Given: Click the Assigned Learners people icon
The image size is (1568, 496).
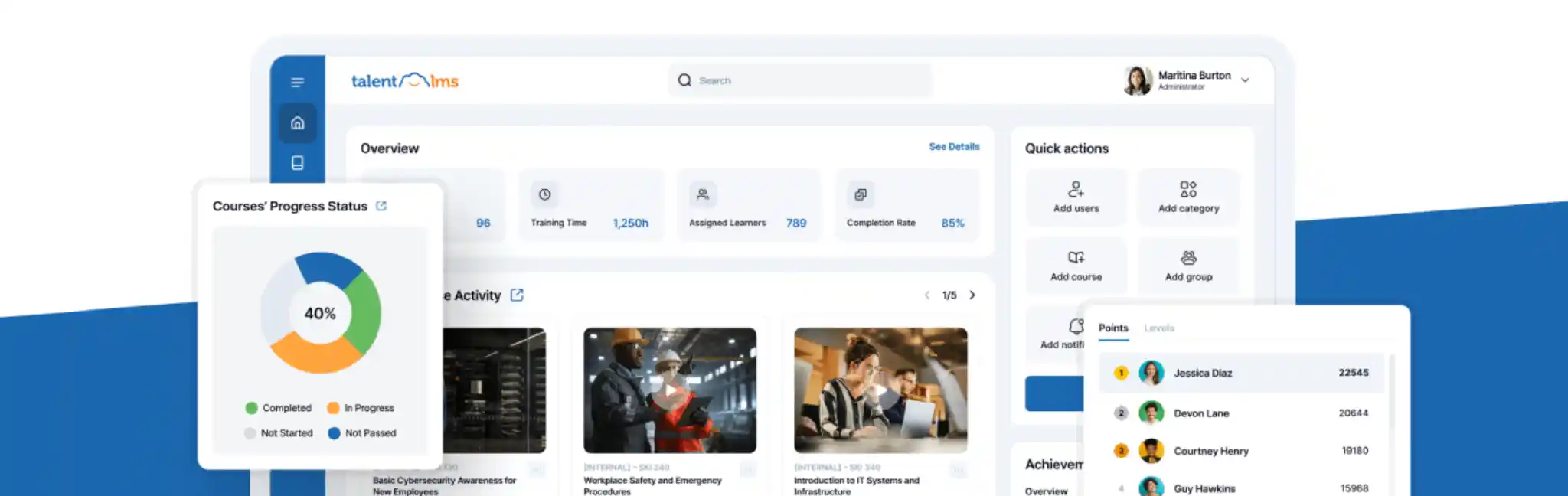Looking at the screenshot, I should point(703,194).
